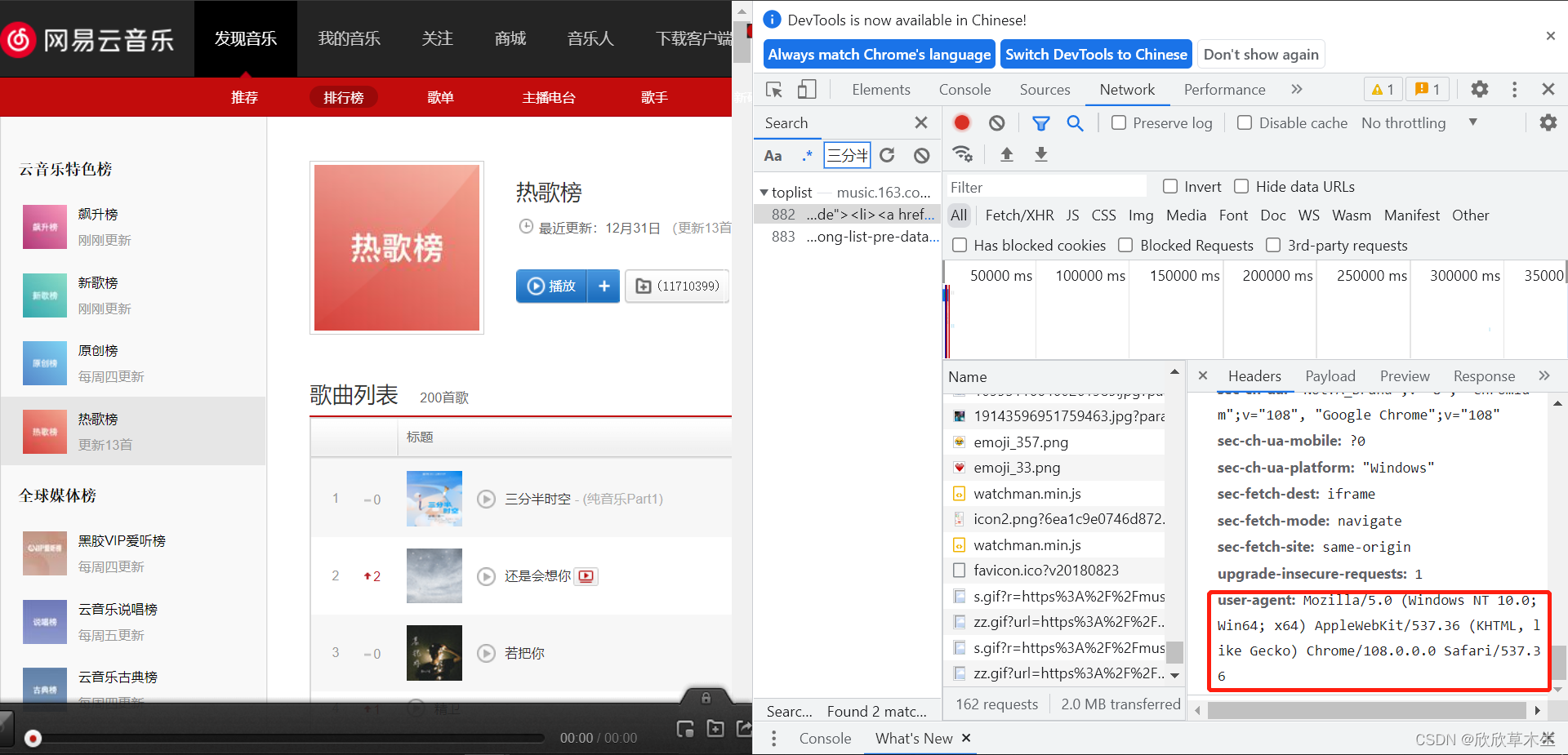
Task: Show more request detail tabs chevron
Action: pos(1543,375)
